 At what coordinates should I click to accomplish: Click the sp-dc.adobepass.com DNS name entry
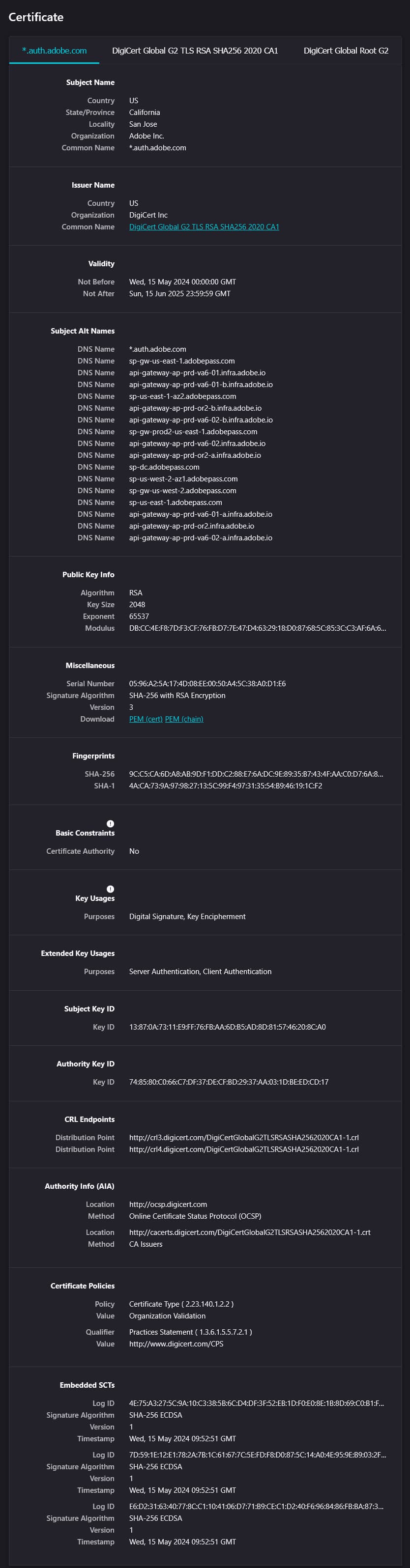tap(164, 467)
